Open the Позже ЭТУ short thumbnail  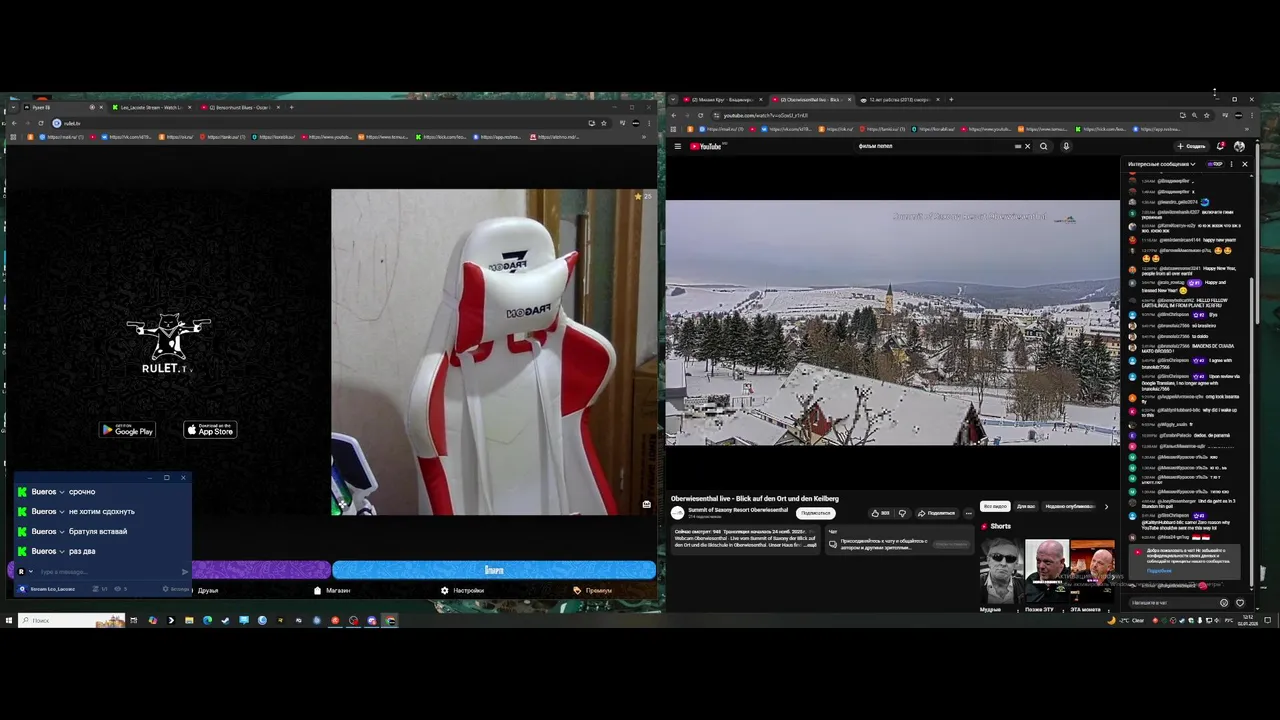click(x=1046, y=573)
